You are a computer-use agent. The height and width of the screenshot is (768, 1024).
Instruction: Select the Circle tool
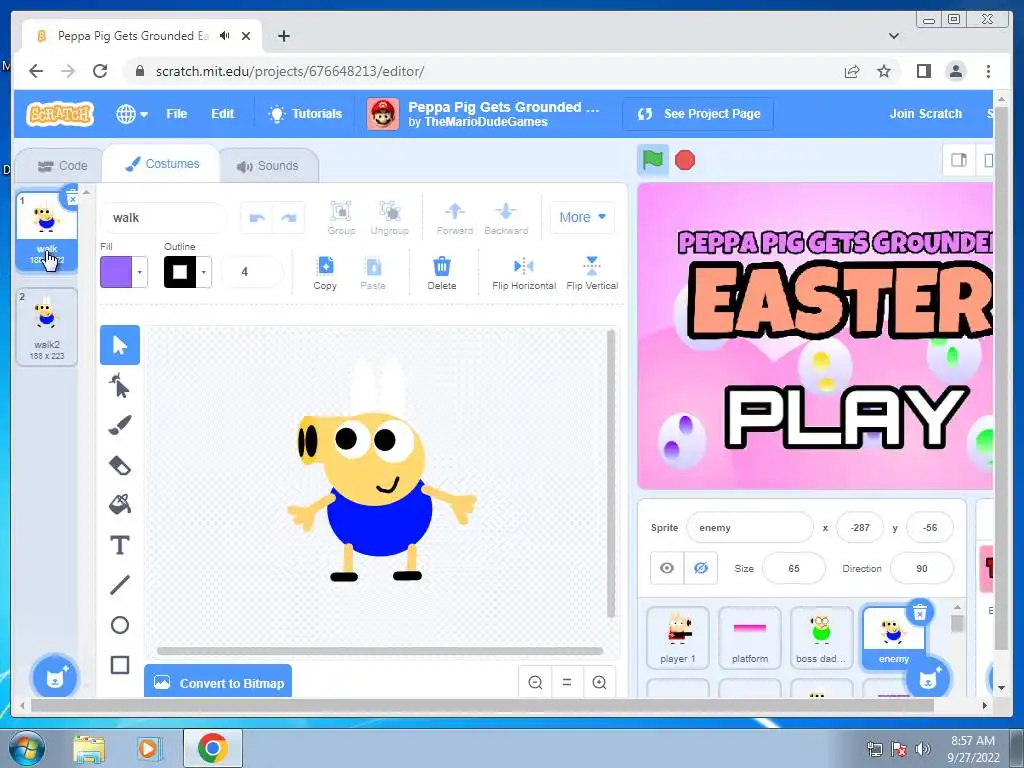click(120, 625)
